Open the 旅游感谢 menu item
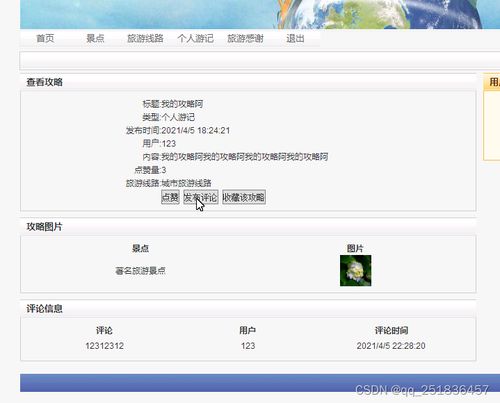 tap(245, 38)
